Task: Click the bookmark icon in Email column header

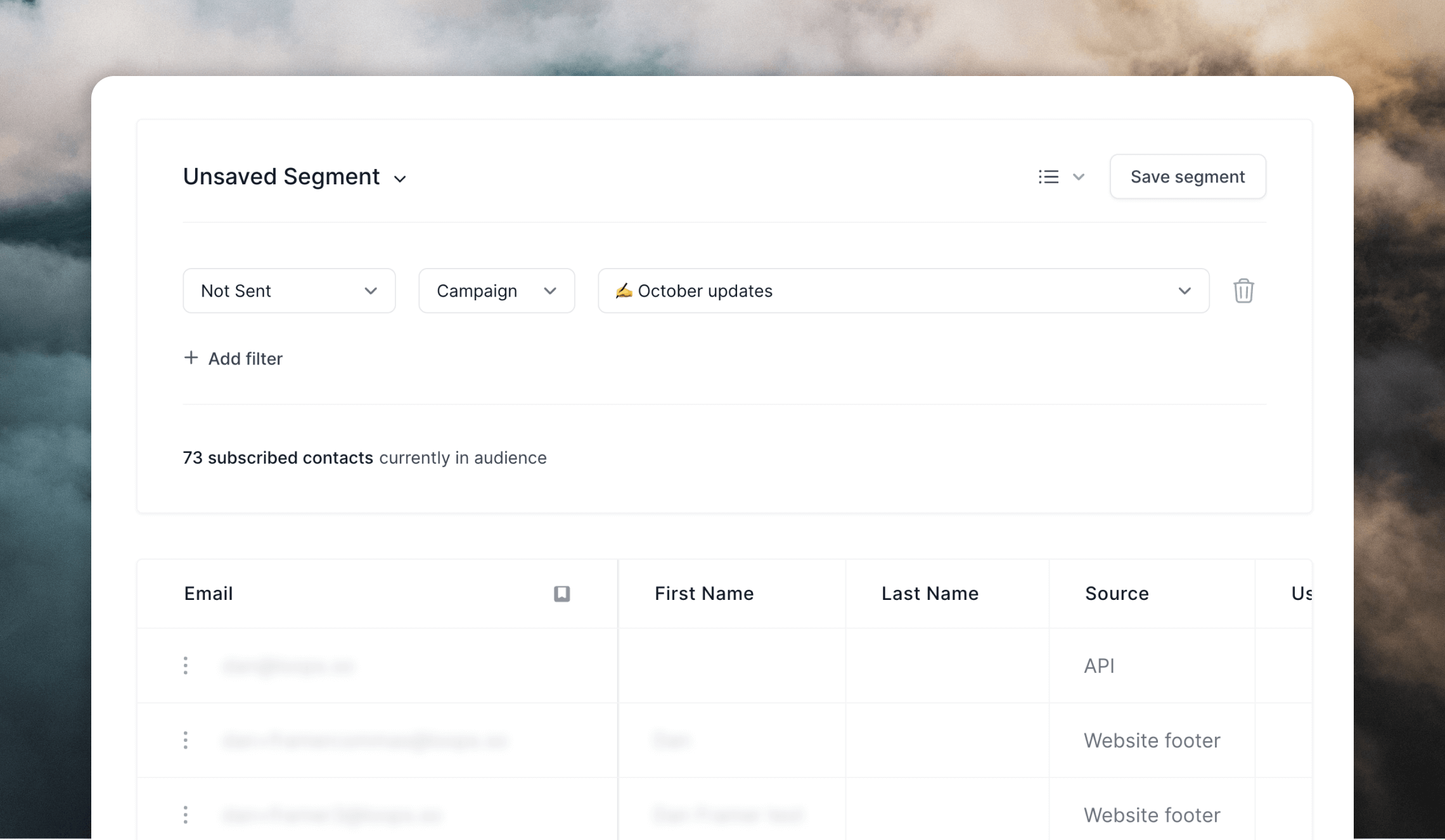Action: point(562,594)
